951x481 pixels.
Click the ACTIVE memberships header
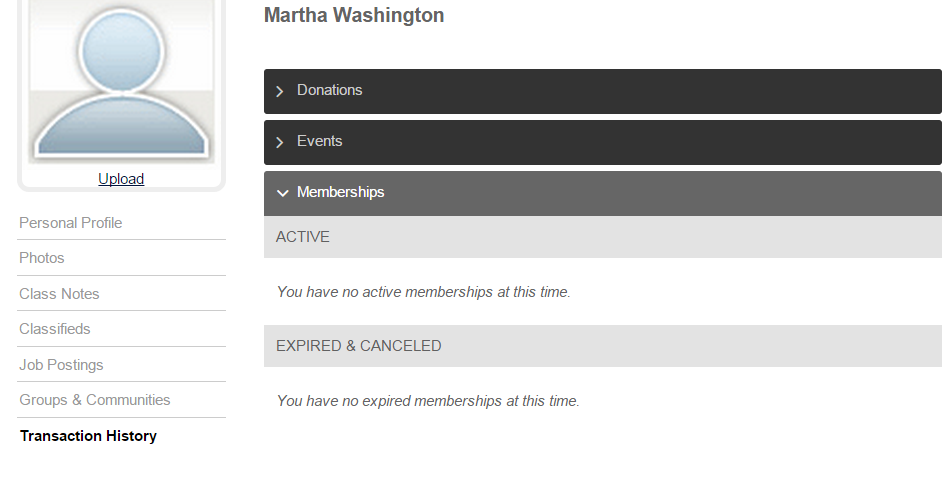click(603, 237)
